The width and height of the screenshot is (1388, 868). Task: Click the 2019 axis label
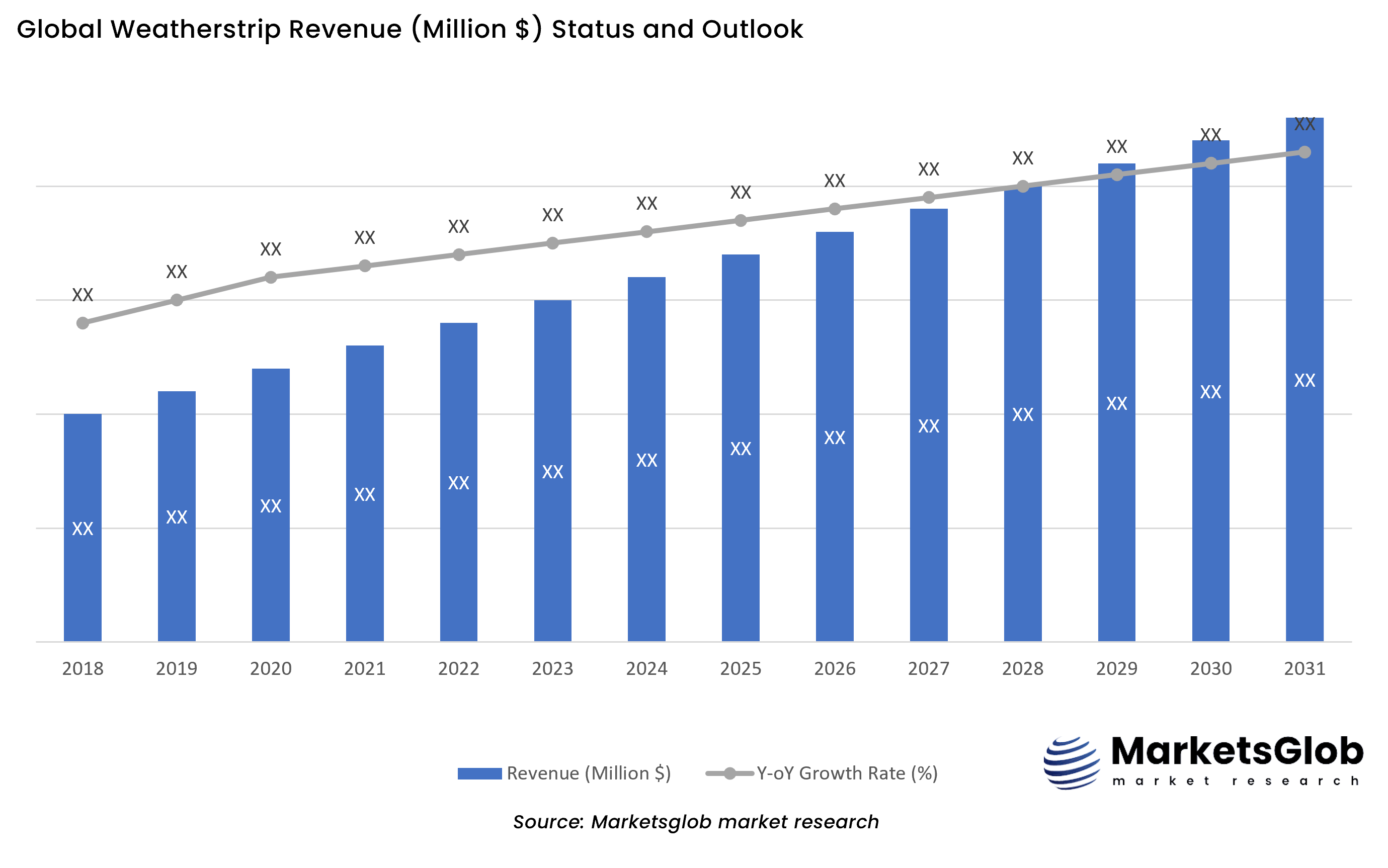tap(176, 669)
